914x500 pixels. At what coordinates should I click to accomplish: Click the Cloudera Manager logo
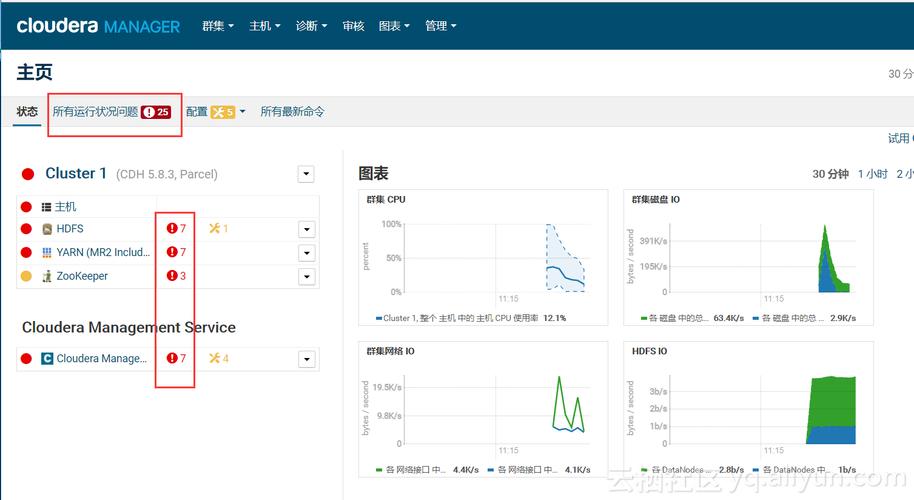click(x=98, y=26)
